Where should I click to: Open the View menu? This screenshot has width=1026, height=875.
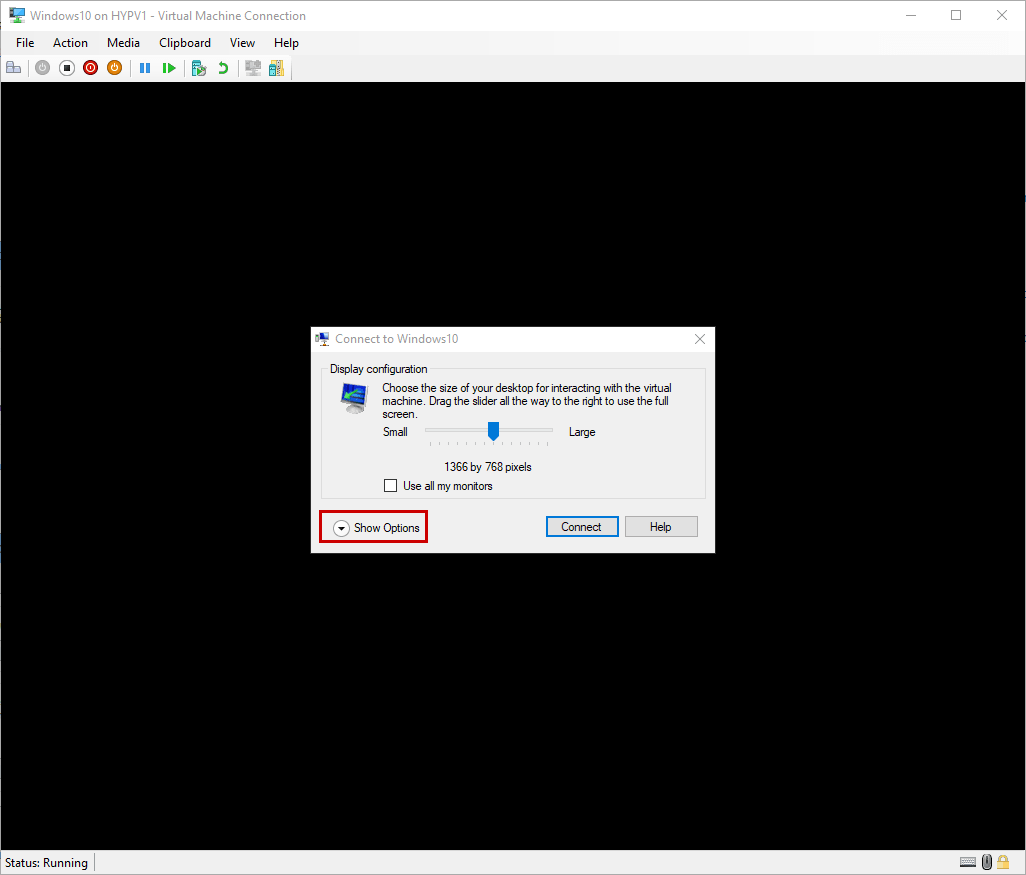pyautogui.click(x=242, y=43)
